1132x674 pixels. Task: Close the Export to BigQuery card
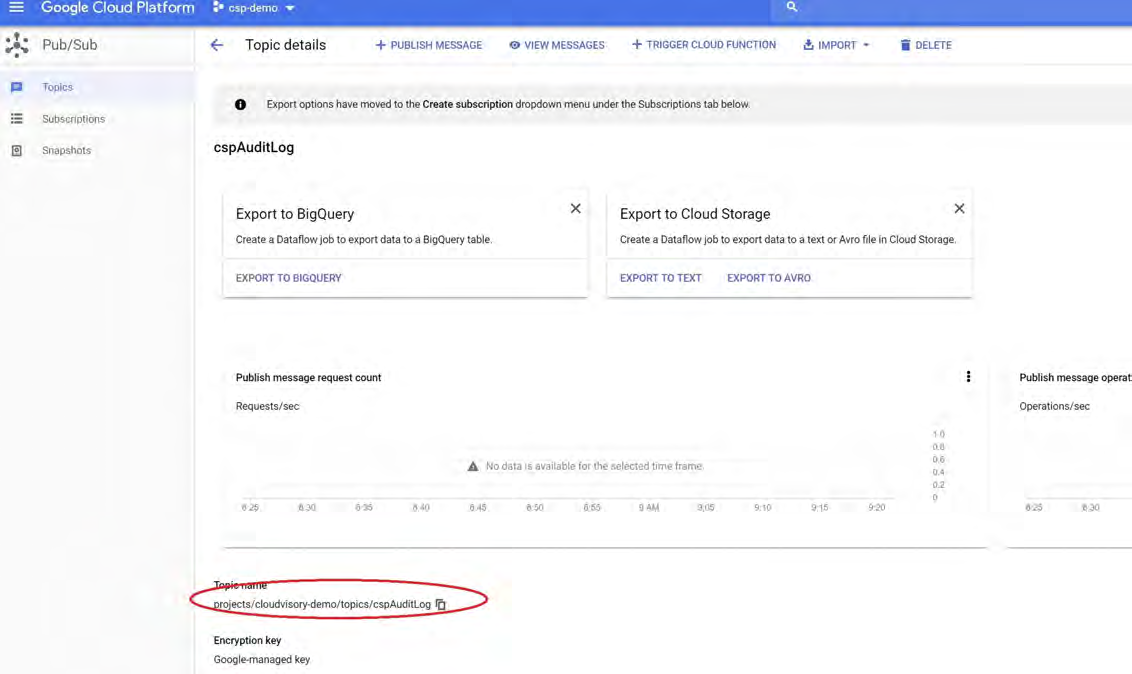click(x=575, y=209)
